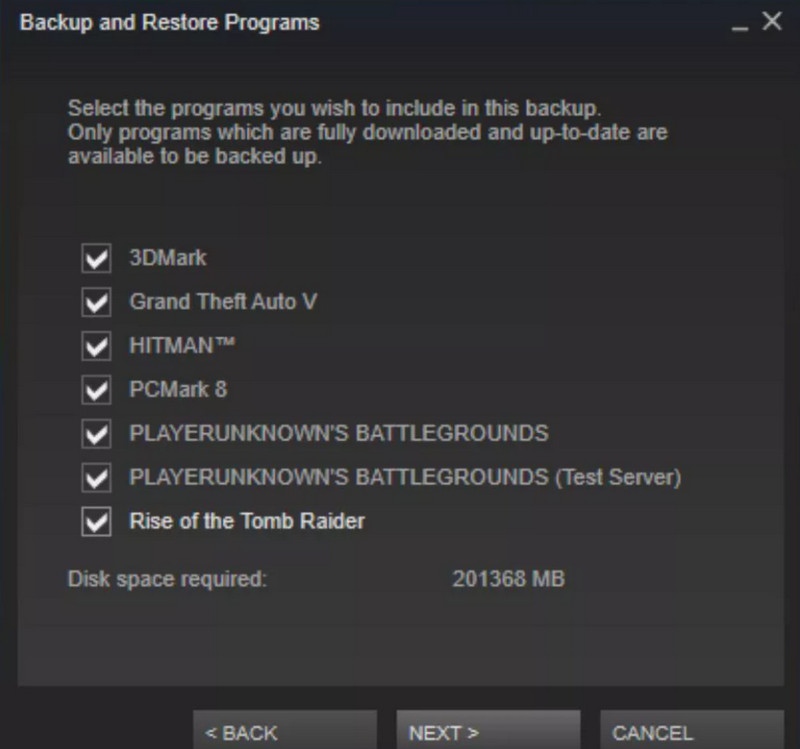
Task: Click the 201368 MB disk space value
Action: coord(509,579)
